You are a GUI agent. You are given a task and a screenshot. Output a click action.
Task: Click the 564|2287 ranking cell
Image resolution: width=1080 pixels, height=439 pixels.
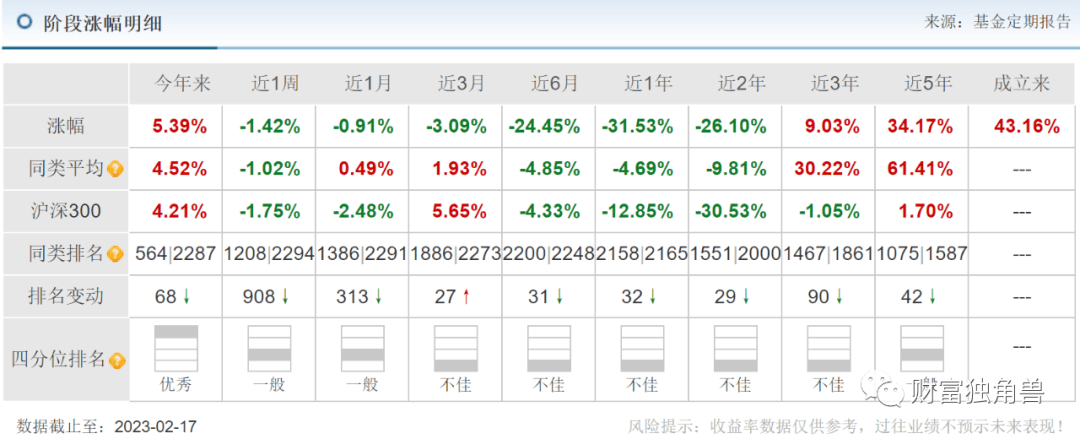tap(176, 254)
